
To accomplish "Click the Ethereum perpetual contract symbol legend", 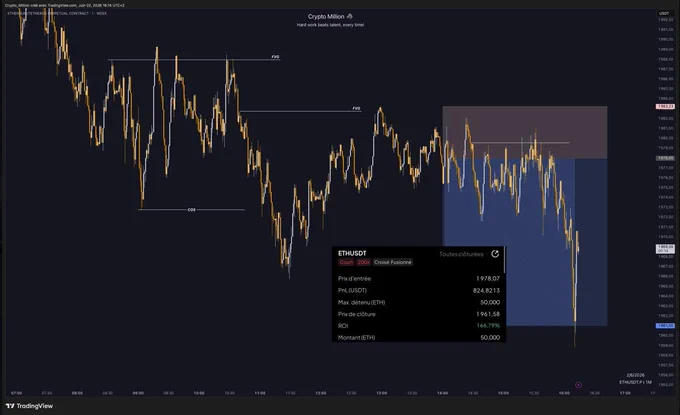I will coord(57,13).
